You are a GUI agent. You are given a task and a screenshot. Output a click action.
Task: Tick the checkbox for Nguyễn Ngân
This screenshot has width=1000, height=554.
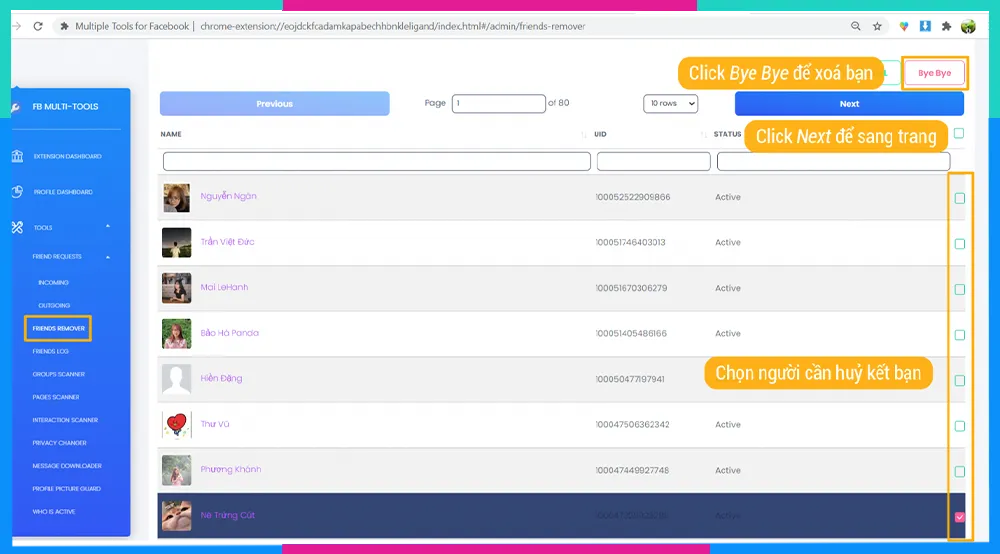click(x=960, y=198)
